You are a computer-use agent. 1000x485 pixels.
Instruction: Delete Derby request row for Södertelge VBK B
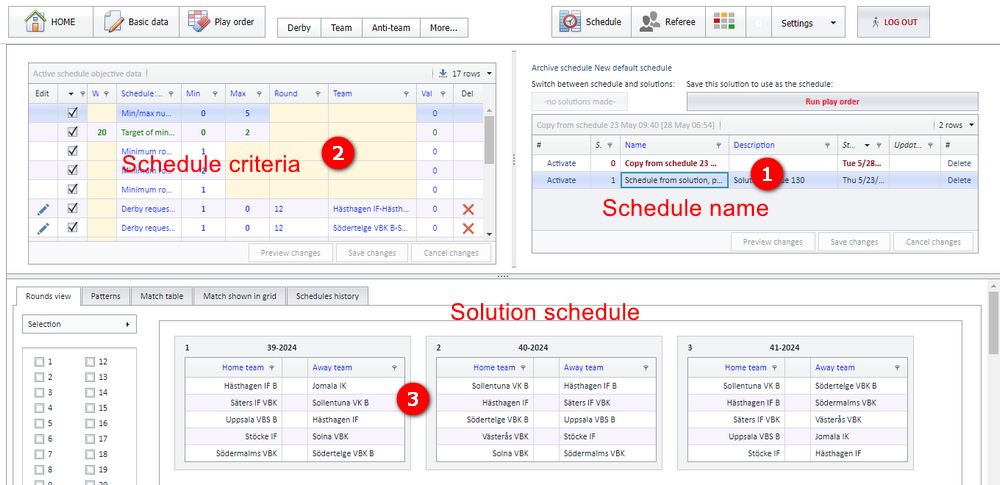(x=468, y=228)
